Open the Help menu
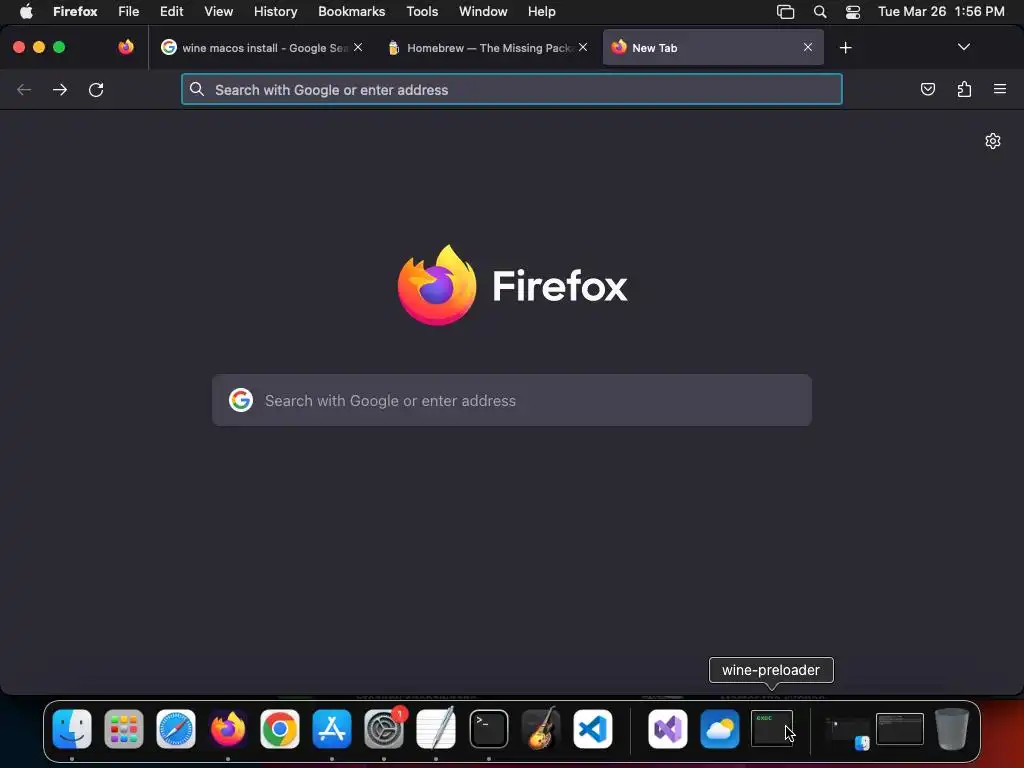1024x768 pixels. point(541,11)
